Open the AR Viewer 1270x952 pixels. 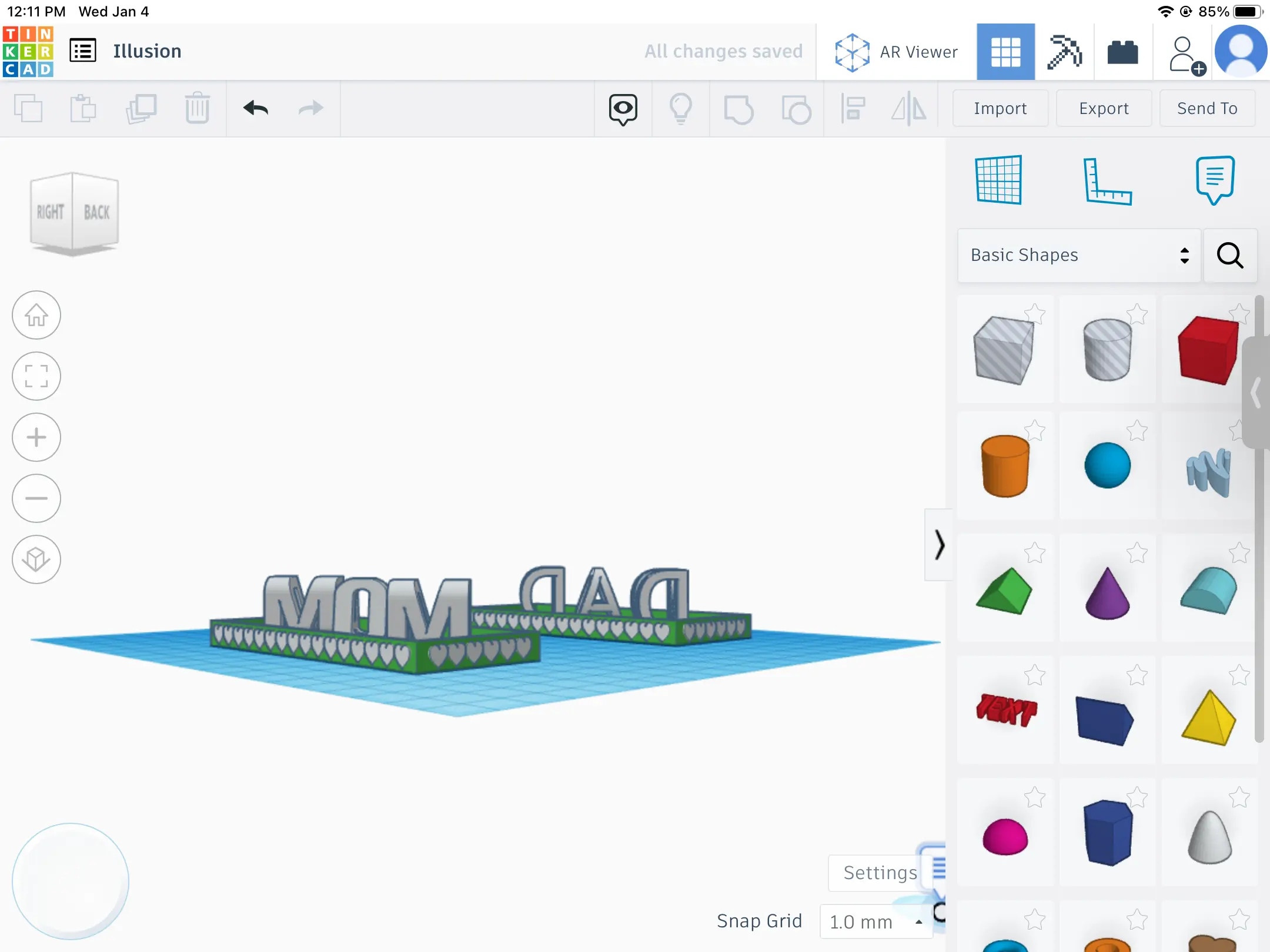pos(896,52)
